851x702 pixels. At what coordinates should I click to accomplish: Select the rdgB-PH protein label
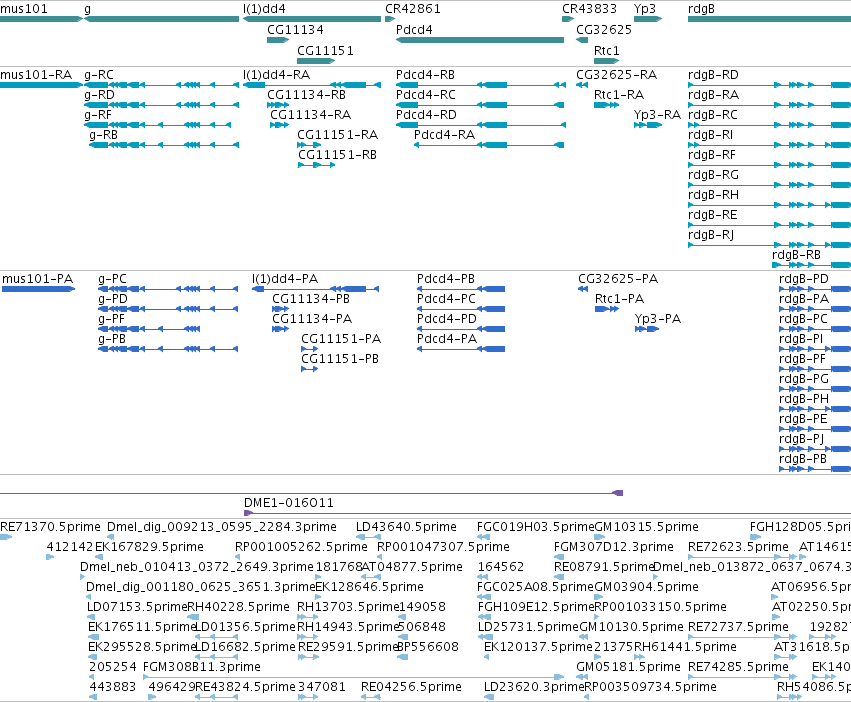[804, 399]
